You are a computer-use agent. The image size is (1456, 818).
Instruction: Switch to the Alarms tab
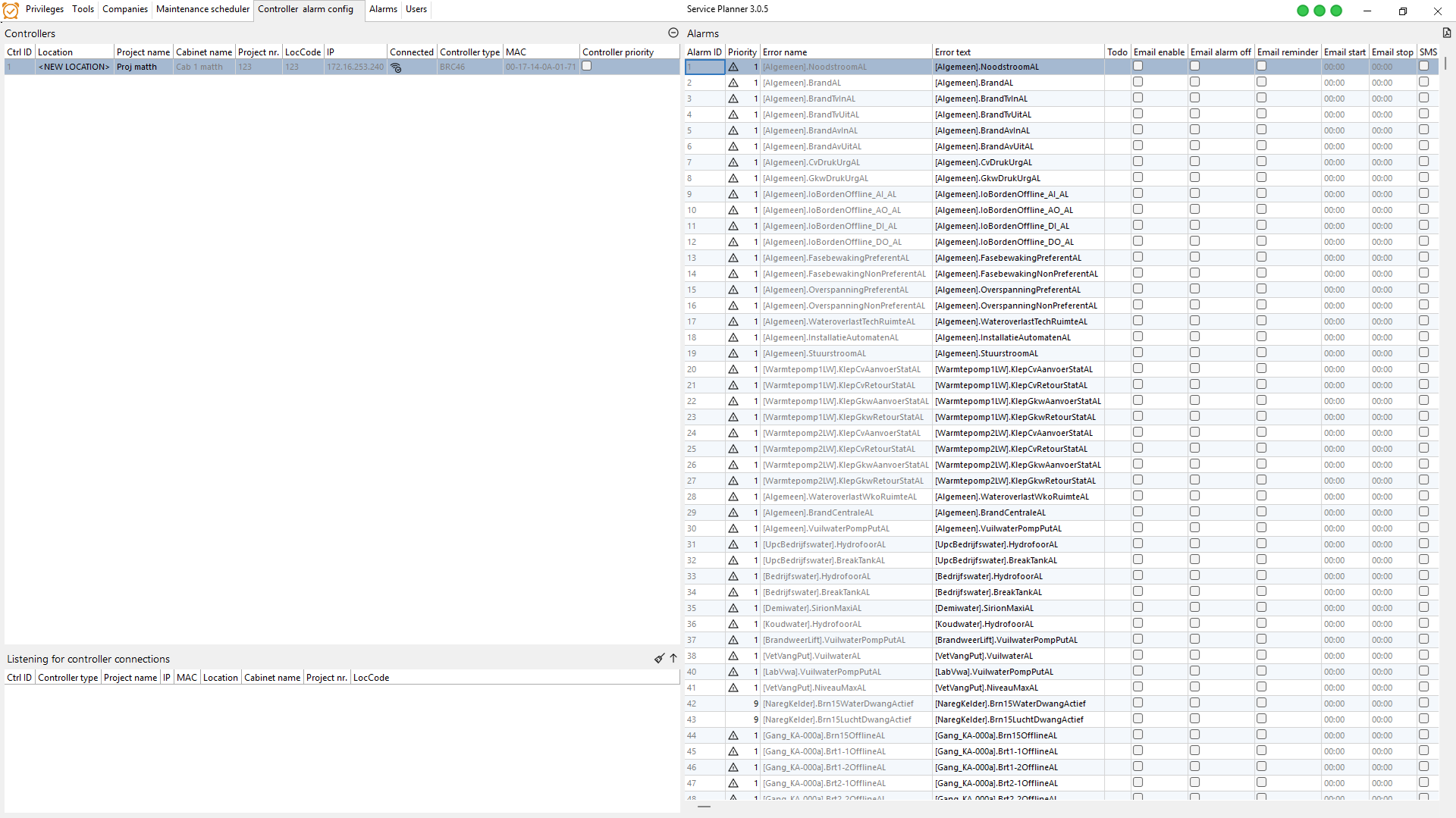click(383, 9)
